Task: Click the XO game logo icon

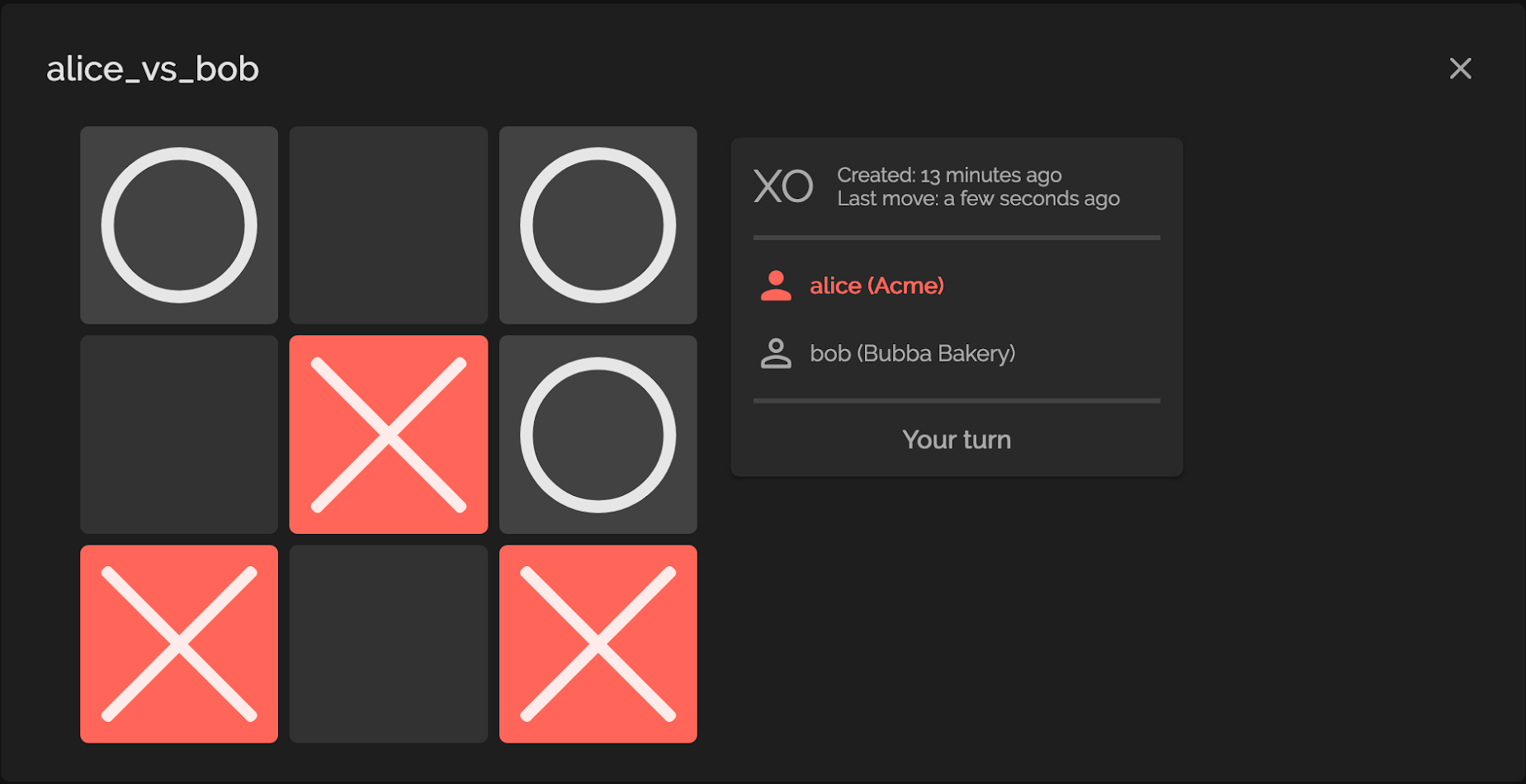Action: [x=783, y=187]
